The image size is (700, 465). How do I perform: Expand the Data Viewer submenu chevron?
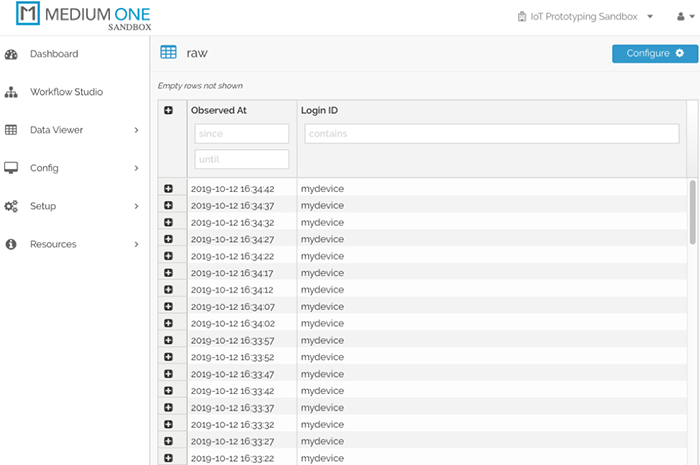136,130
